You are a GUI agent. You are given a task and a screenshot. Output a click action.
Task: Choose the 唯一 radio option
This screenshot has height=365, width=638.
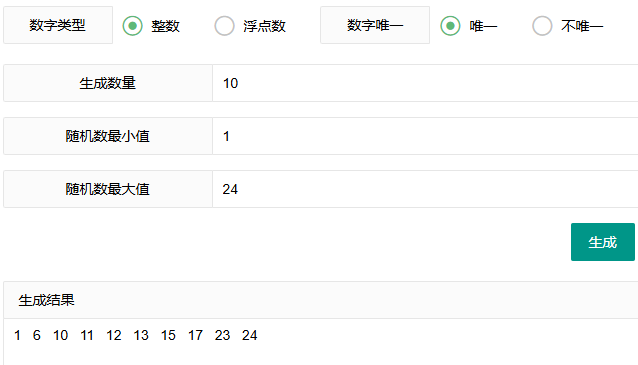coord(450,26)
